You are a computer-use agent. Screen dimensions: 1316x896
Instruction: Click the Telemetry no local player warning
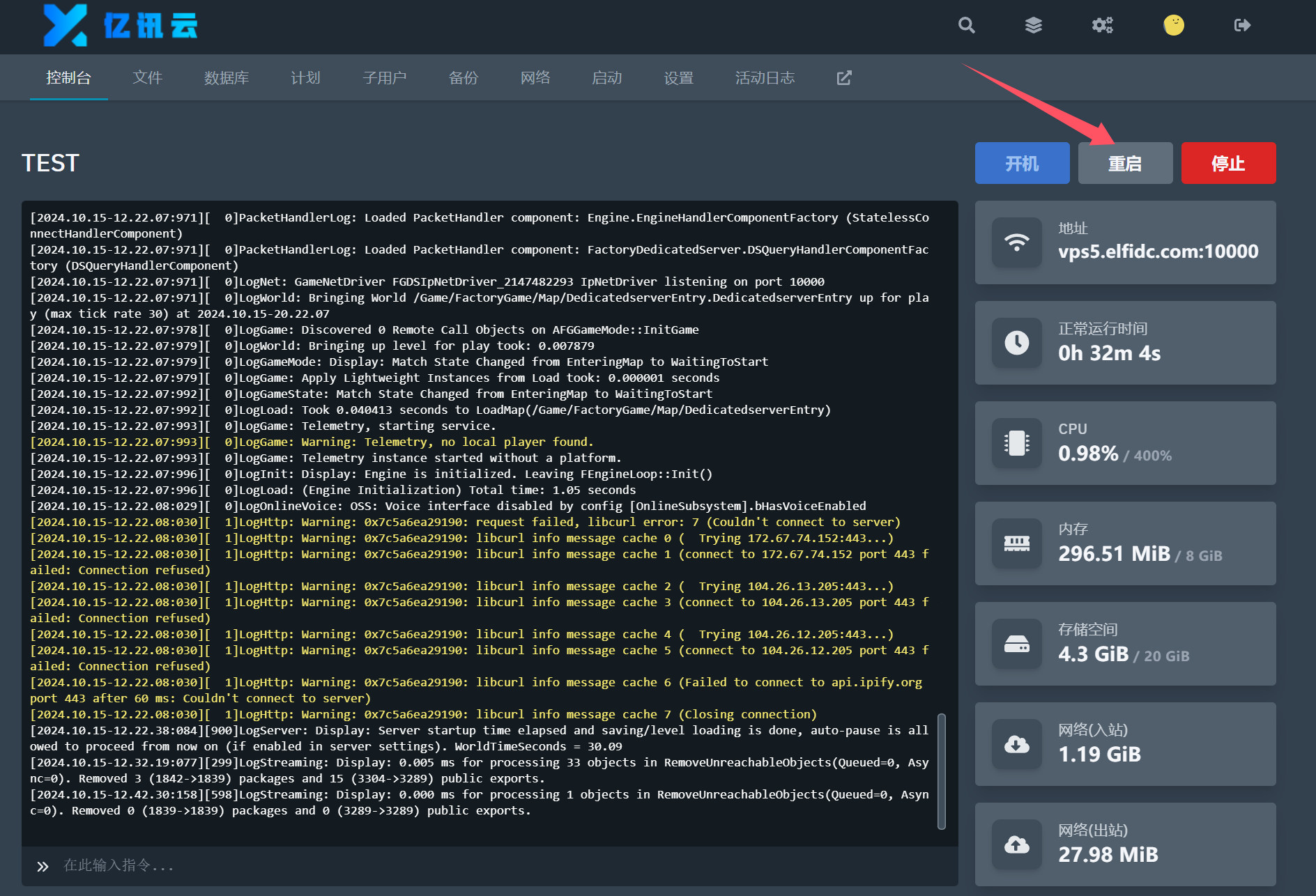312,442
